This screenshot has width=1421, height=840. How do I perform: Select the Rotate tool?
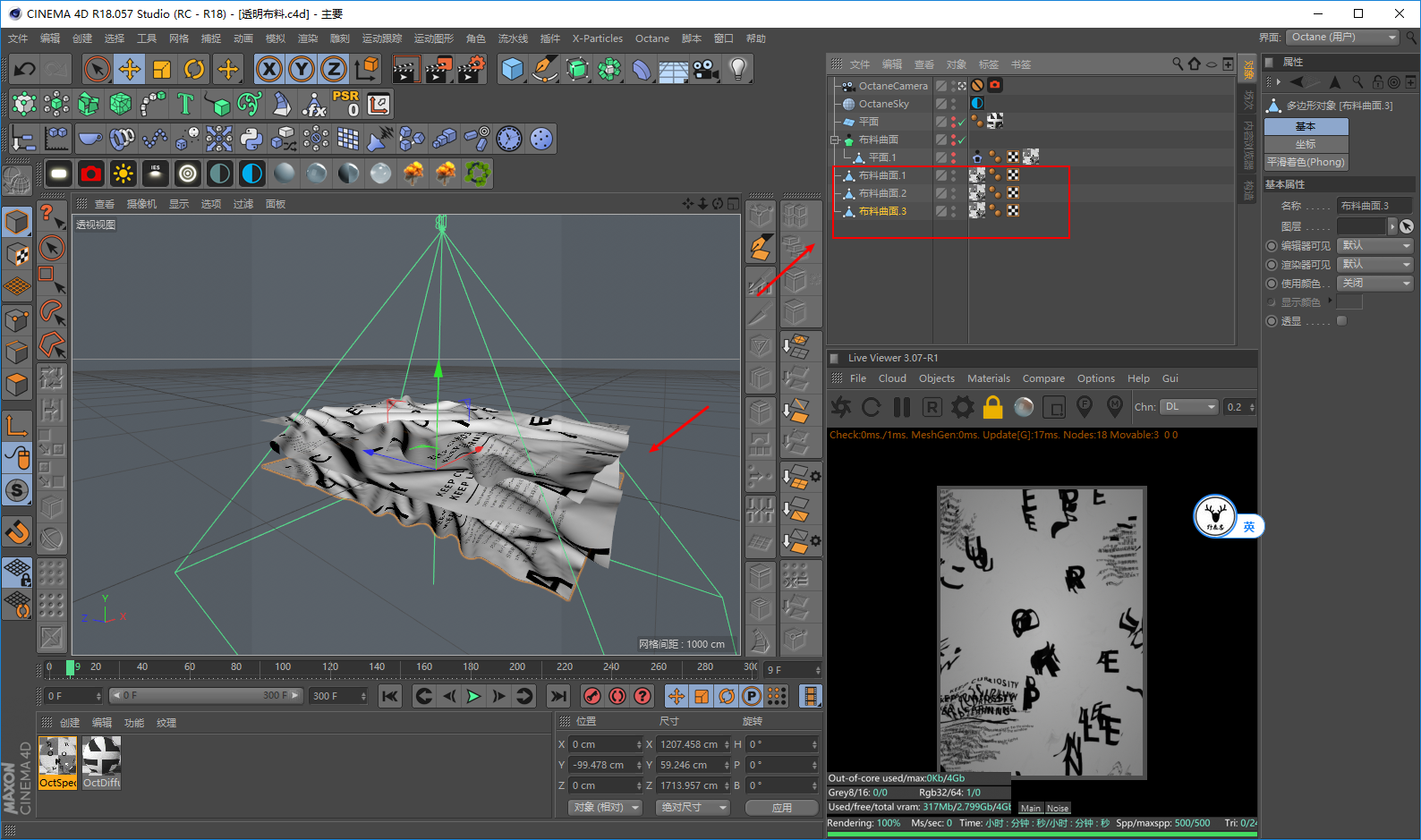click(x=194, y=69)
